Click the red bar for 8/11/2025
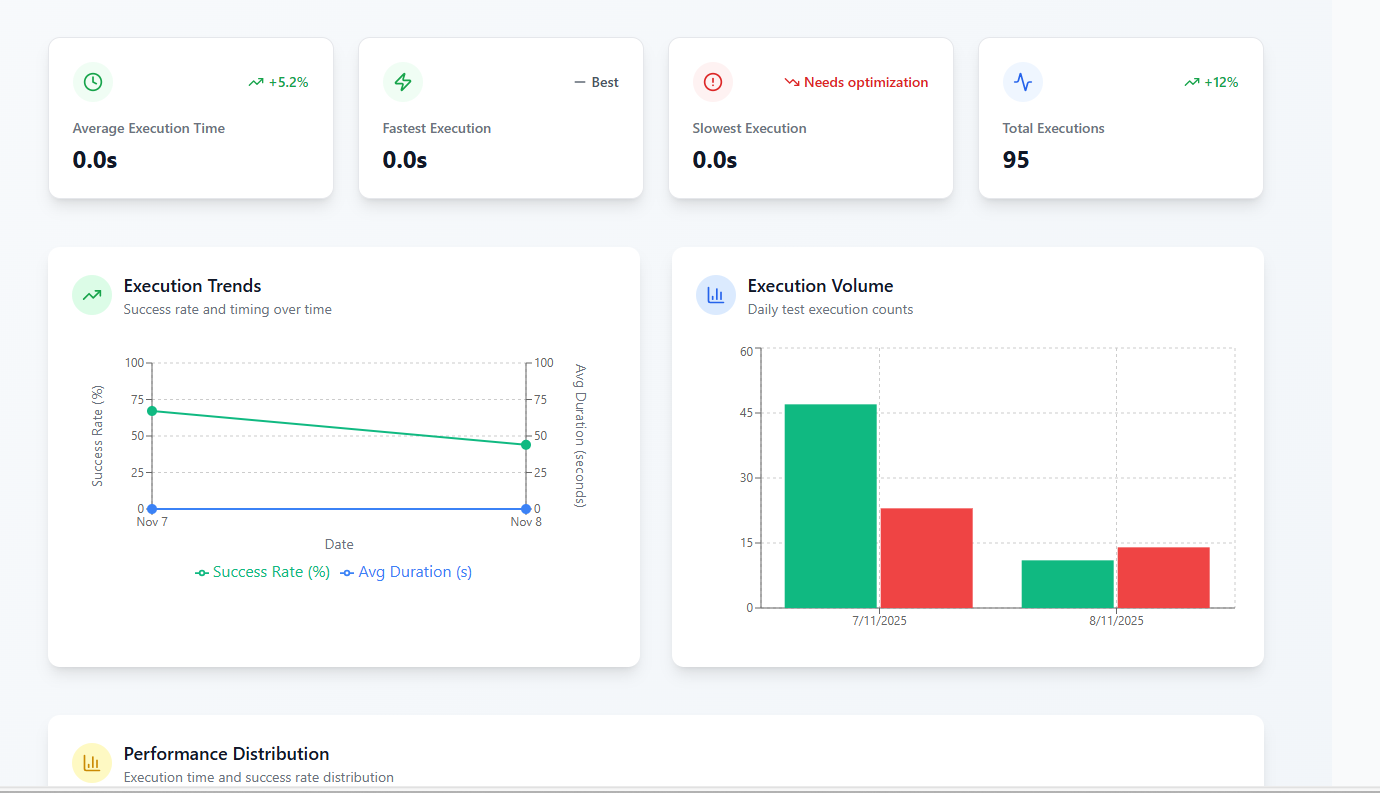1380x793 pixels. coord(1163,577)
